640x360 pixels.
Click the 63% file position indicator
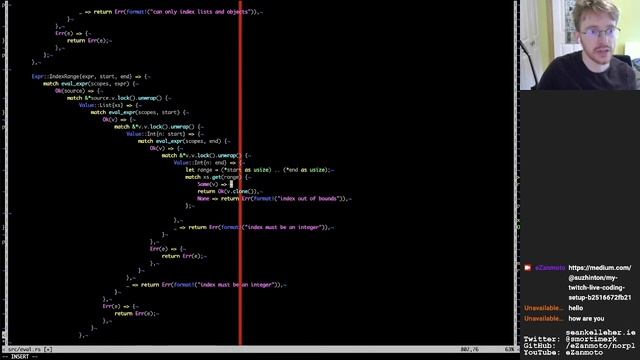509,349
